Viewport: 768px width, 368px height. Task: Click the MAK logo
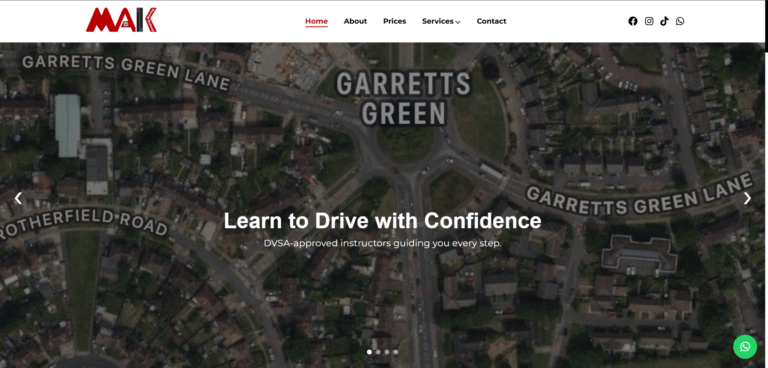point(121,20)
